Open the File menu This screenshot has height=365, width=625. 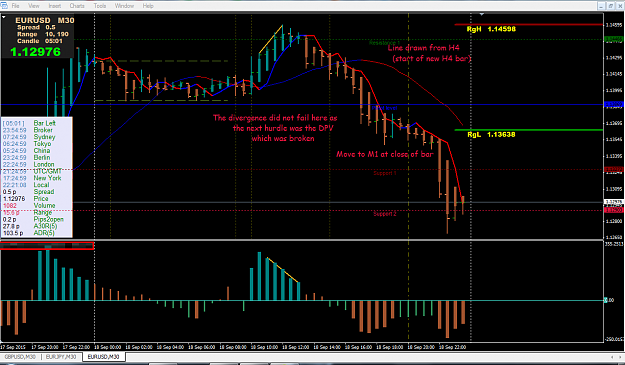click(16, 6)
